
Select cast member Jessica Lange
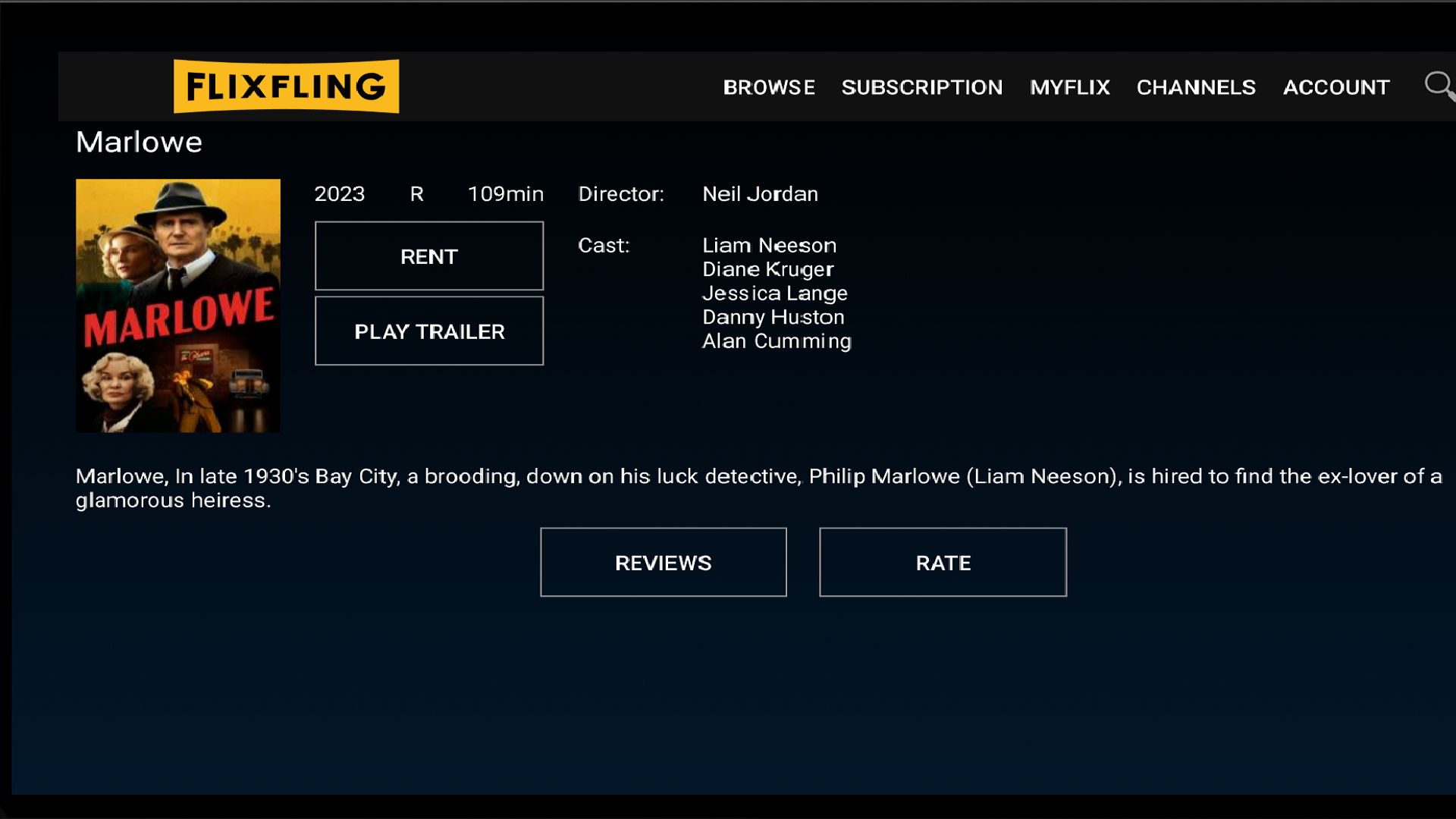click(775, 293)
